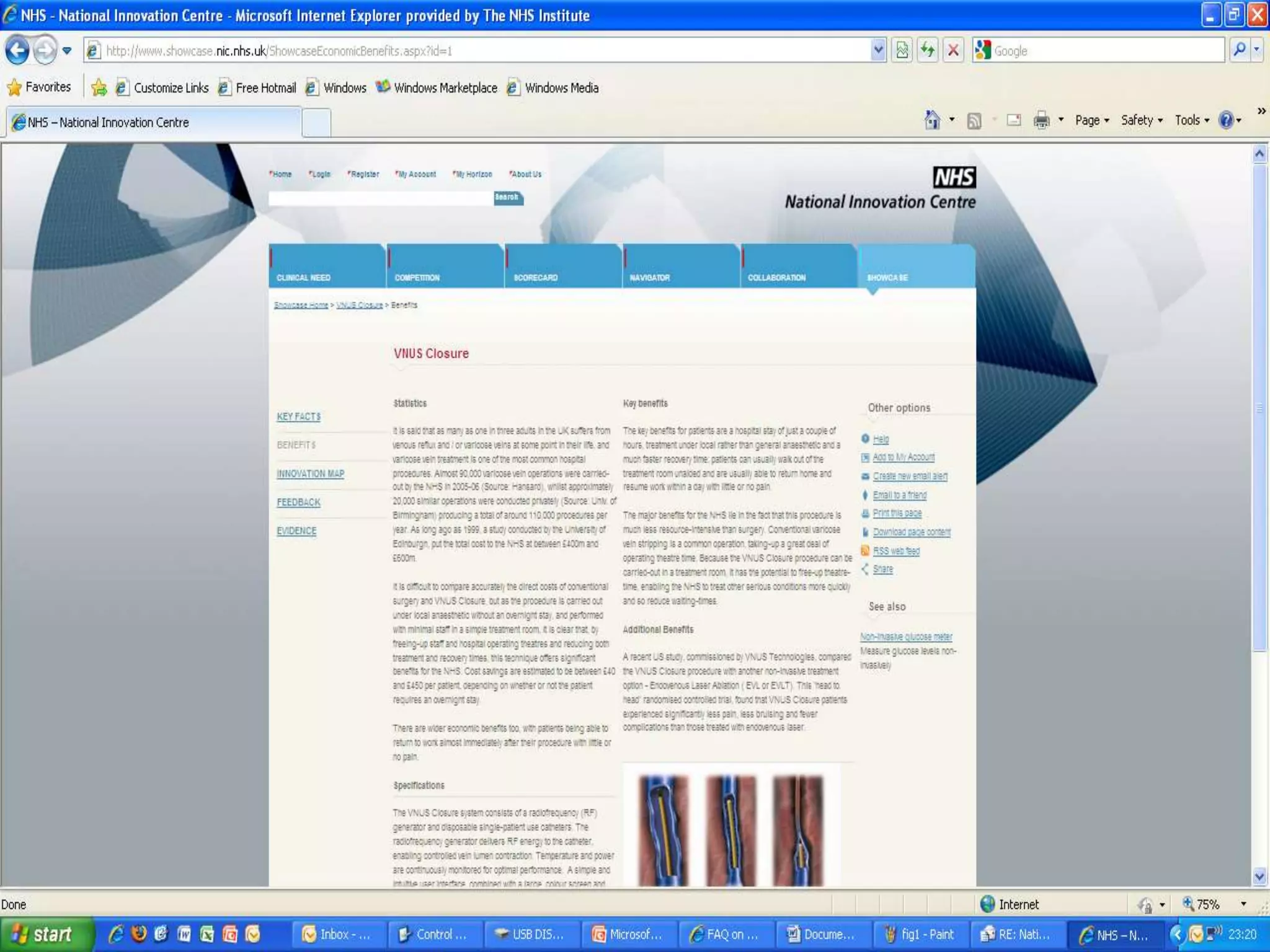
Task: Select the COLLABORATION navigation tab
Action: pyautogui.click(x=776, y=277)
